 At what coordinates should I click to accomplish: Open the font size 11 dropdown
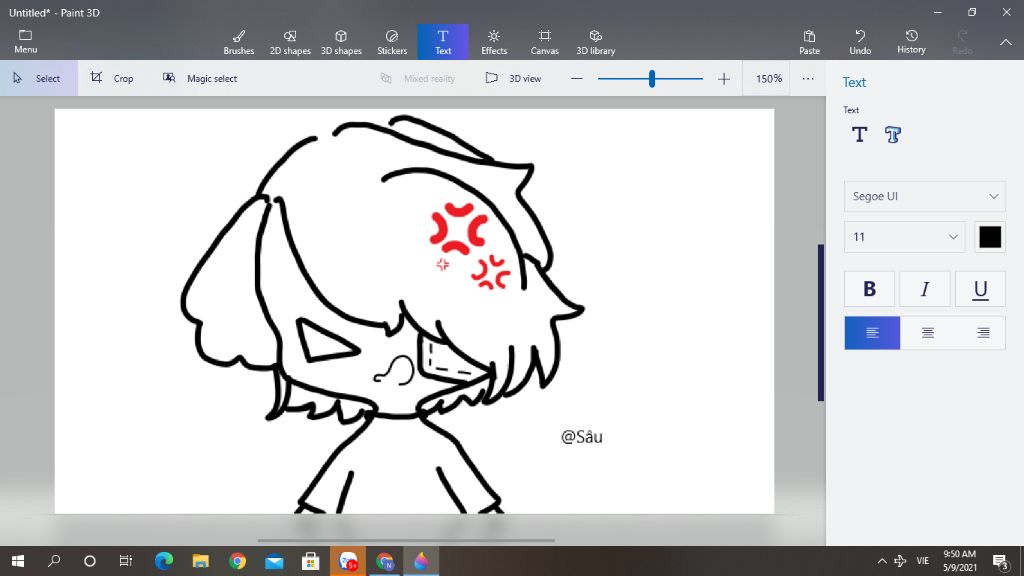tap(904, 236)
